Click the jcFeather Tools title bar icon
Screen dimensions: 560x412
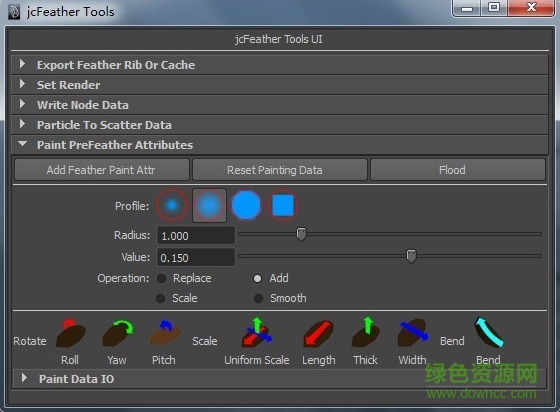14,12
